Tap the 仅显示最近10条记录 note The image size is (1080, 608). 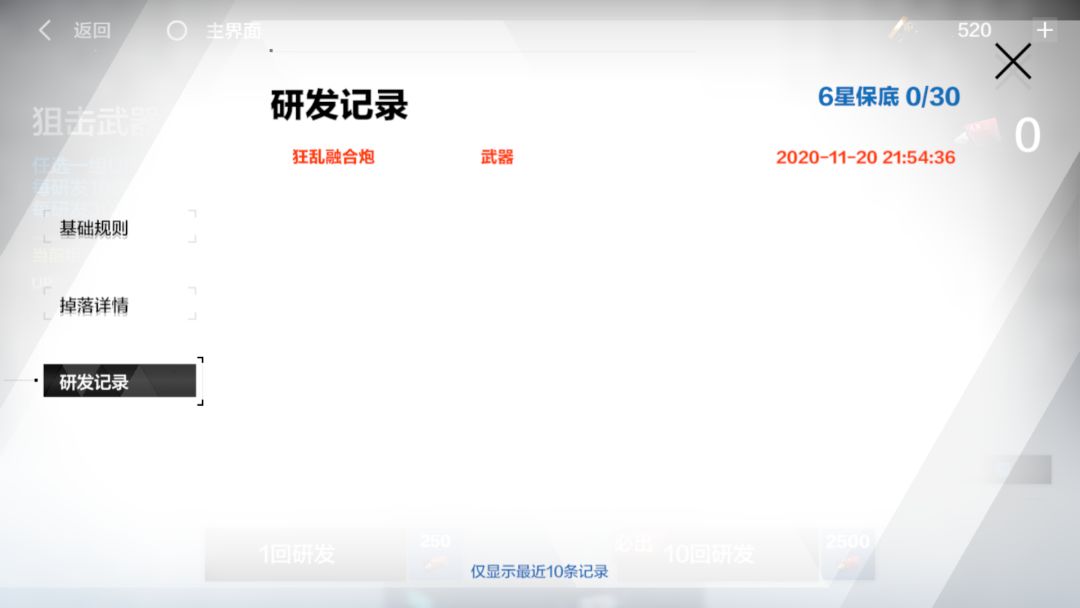point(539,572)
